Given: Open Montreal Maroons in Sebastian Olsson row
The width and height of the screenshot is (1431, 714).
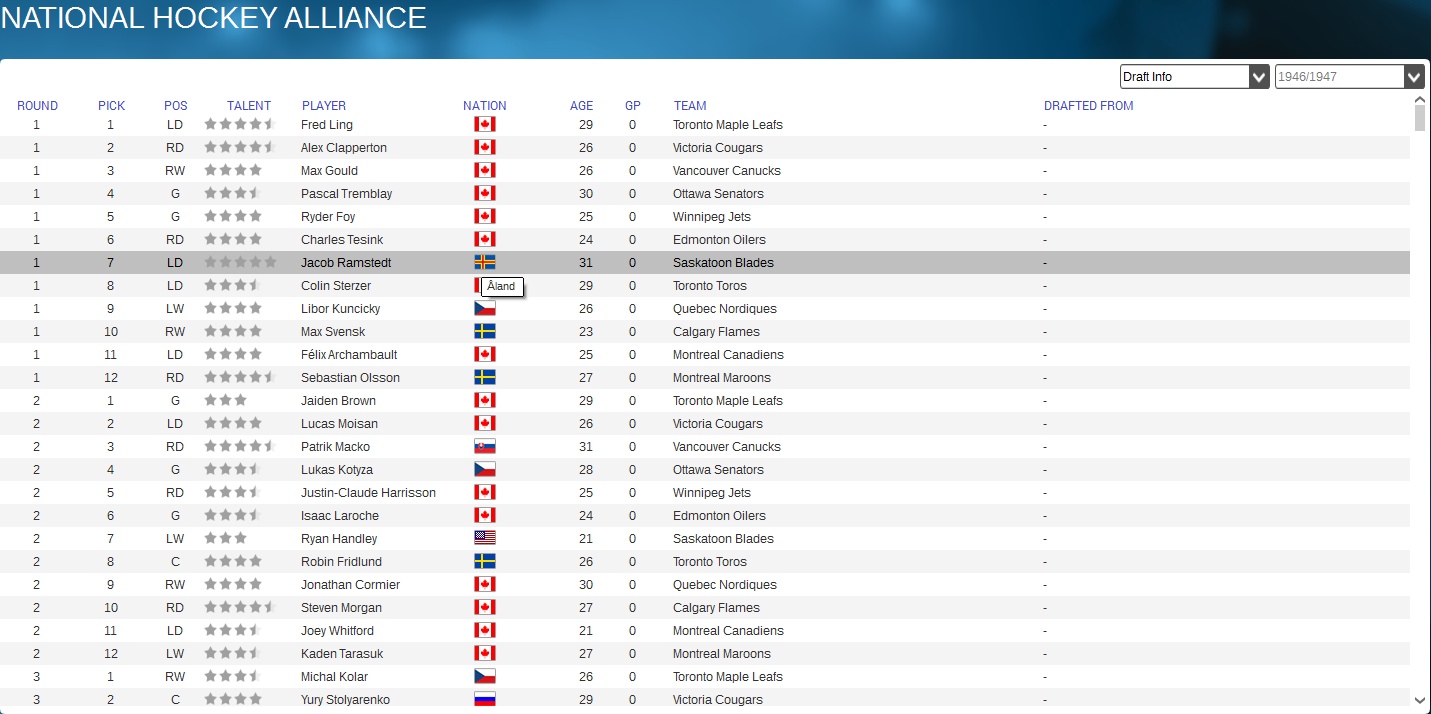Looking at the screenshot, I should 722,378.
